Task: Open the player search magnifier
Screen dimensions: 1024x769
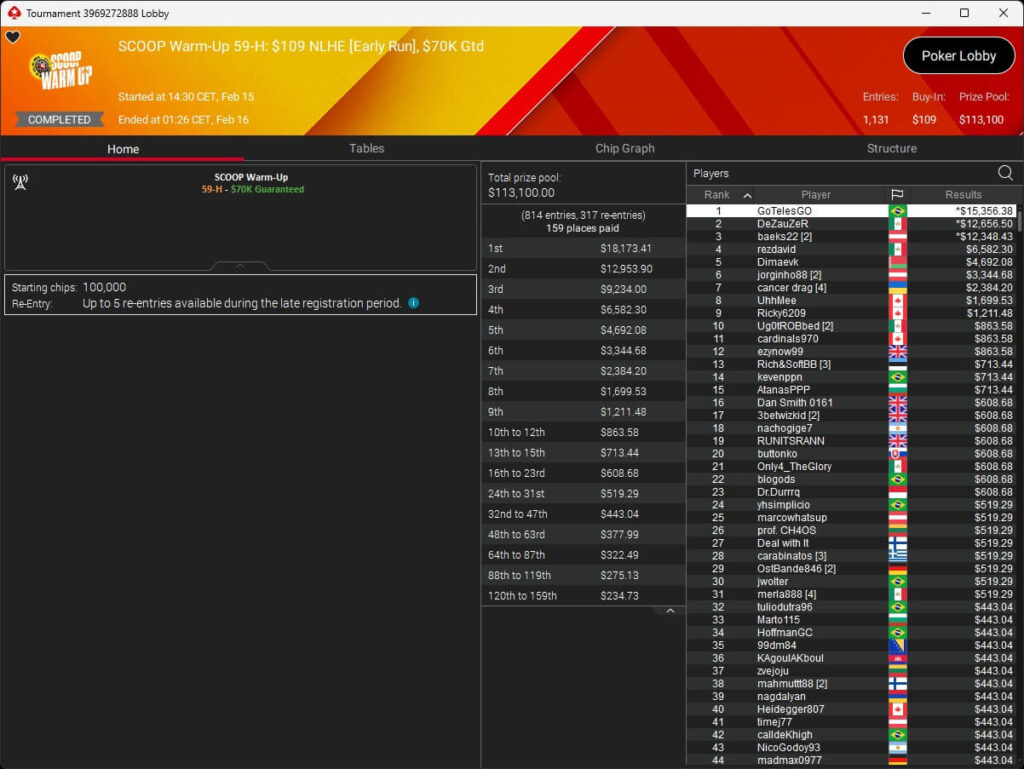Action: pos(1005,173)
